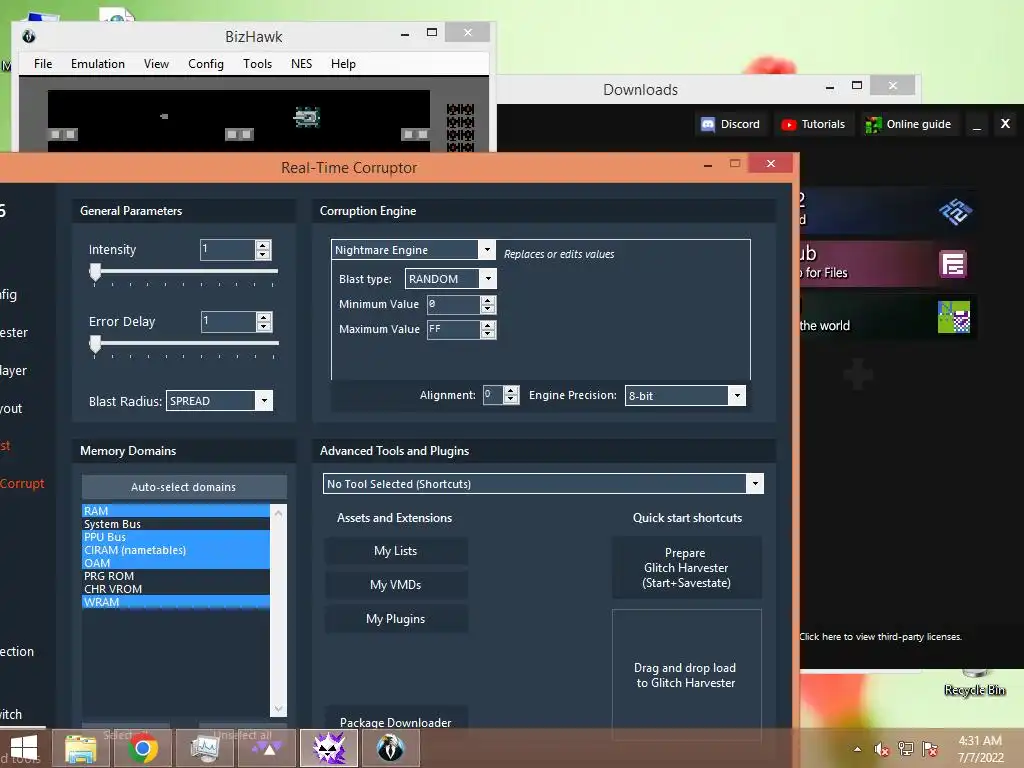Increase Minimum Value with the stepper up arrow

(x=488, y=300)
